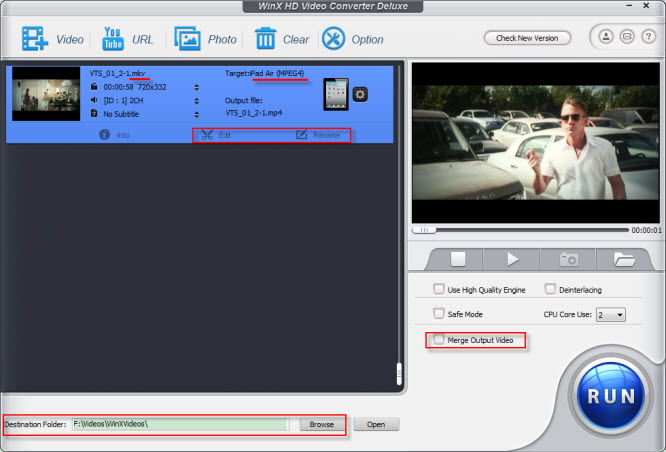This screenshot has height=452, width=666.
Task: Play the preview video
Action: click(512, 259)
